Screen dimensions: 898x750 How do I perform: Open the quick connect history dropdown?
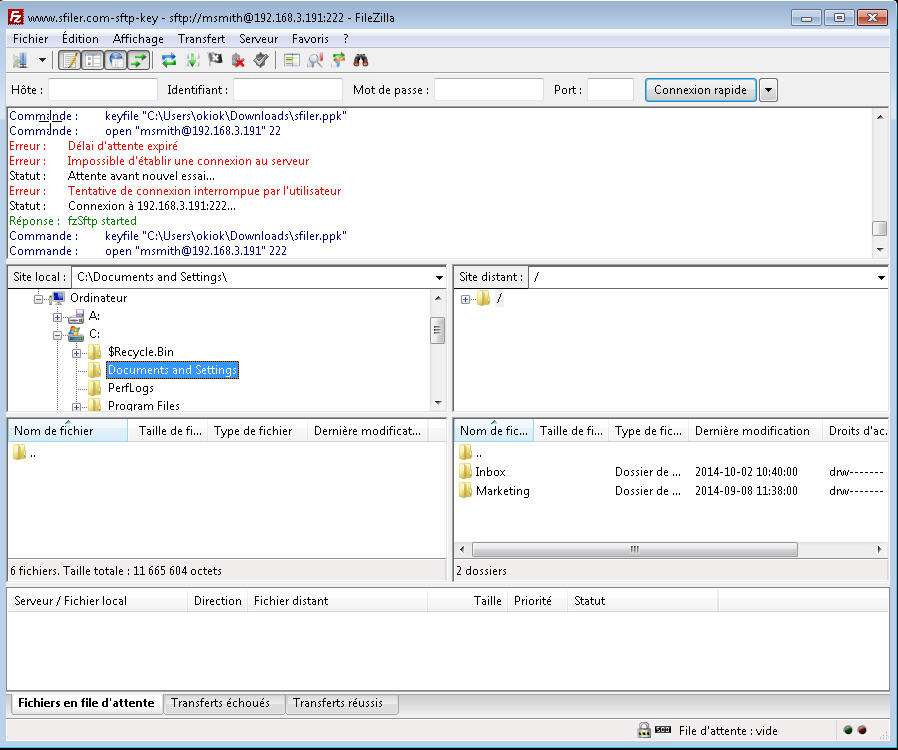[768, 90]
